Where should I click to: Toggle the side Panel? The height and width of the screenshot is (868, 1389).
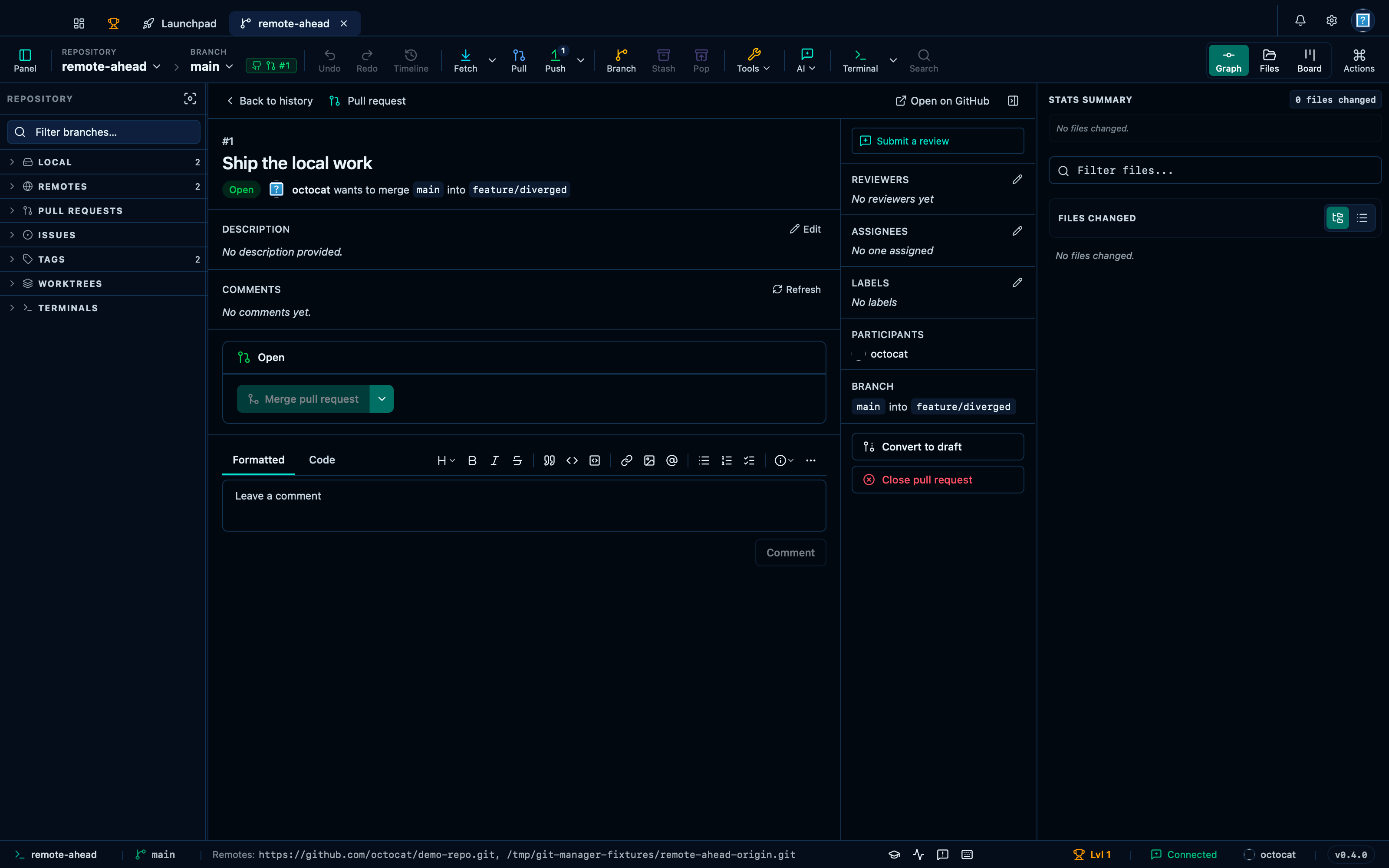click(x=25, y=60)
